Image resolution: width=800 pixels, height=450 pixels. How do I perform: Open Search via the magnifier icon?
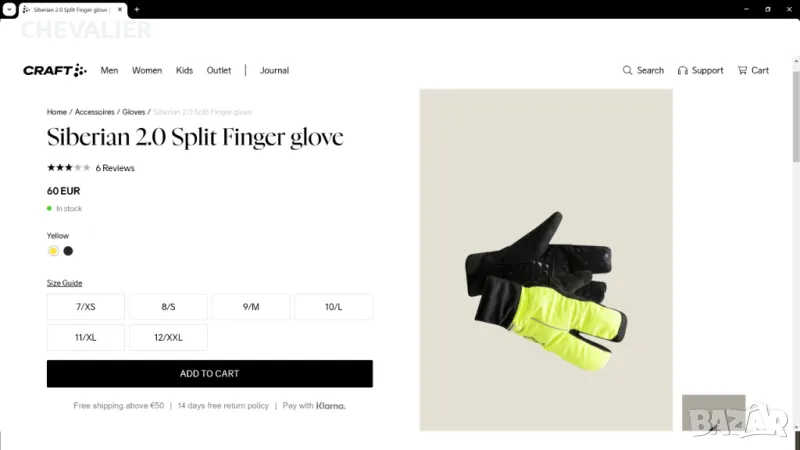coord(627,70)
